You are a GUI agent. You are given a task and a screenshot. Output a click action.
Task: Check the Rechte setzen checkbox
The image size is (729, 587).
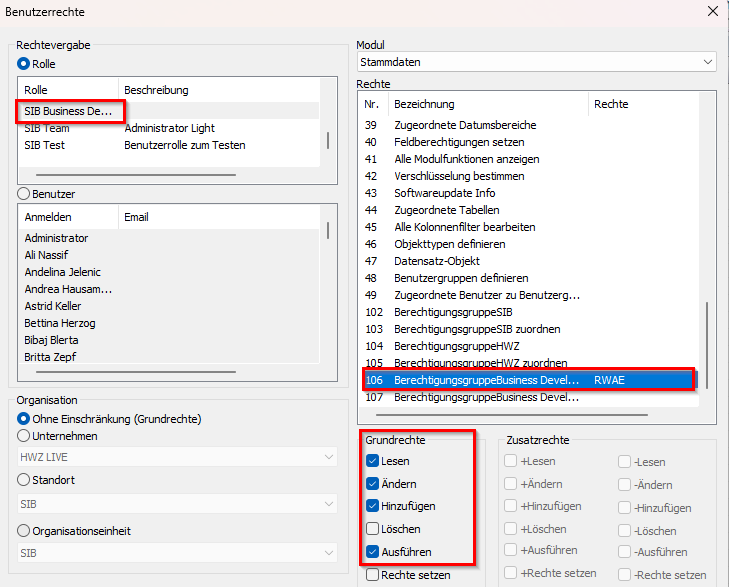click(x=373, y=575)
